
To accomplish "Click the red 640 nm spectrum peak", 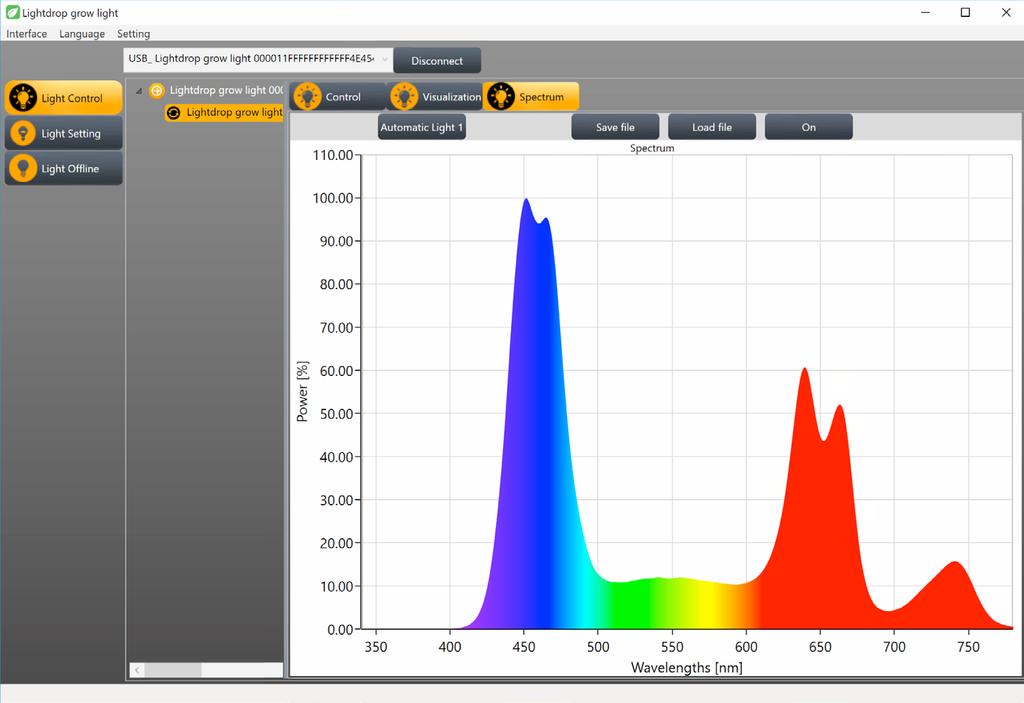I will click(x=805, y=370).
